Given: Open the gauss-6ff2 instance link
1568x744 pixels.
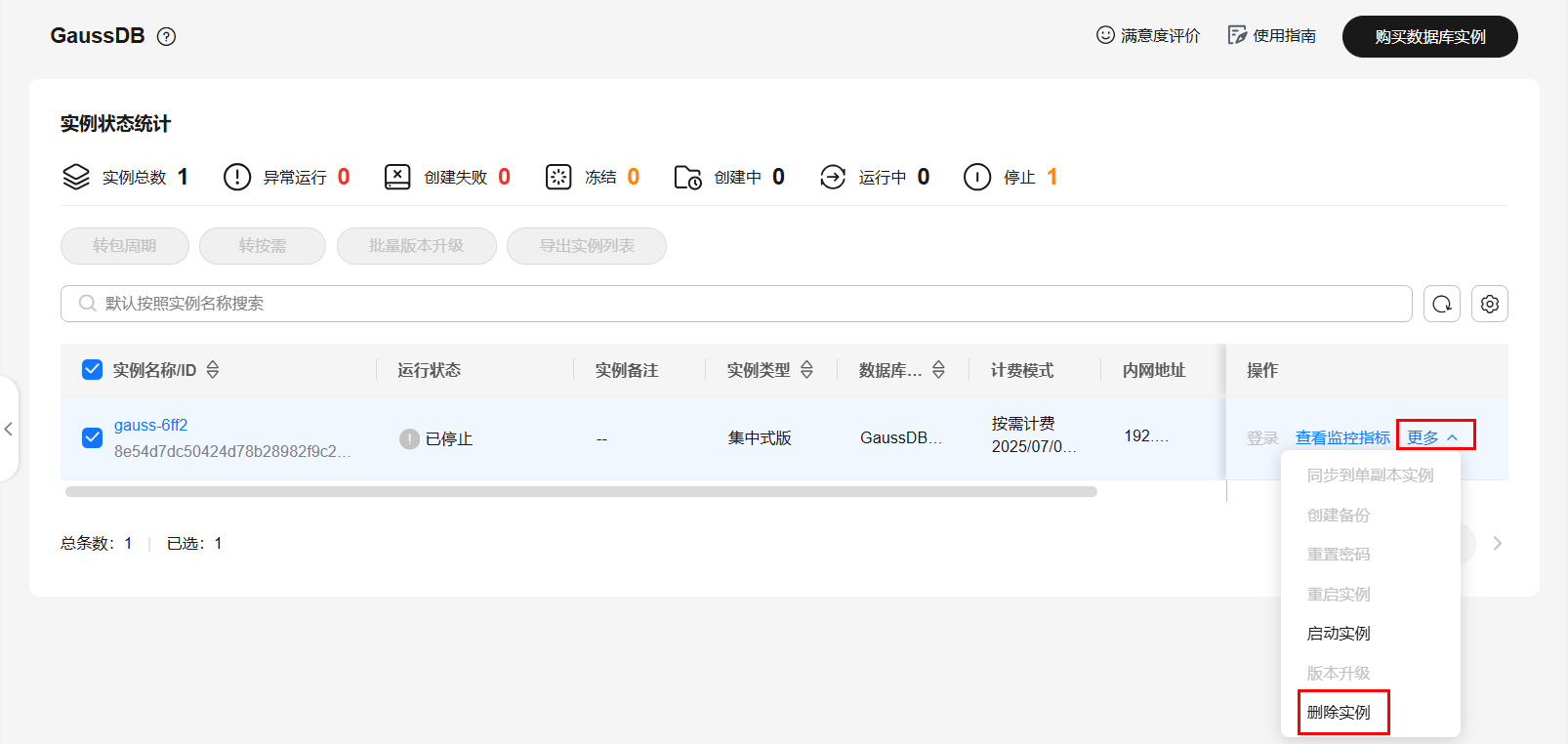Looking at the screenshot, I should pyautogui.click(x=150, y=426).
